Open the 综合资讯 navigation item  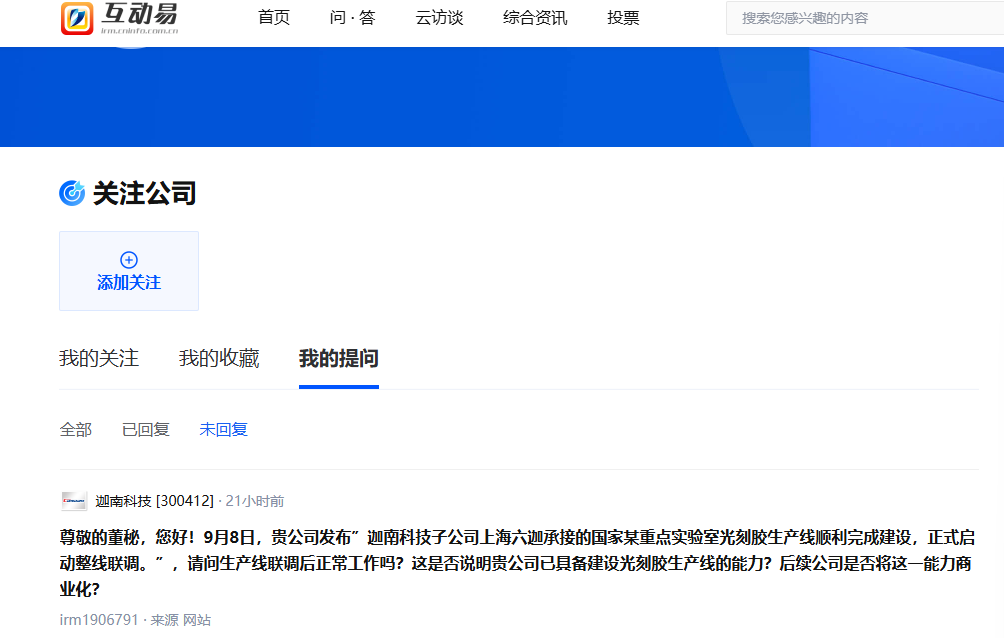(x=535, y=18)
